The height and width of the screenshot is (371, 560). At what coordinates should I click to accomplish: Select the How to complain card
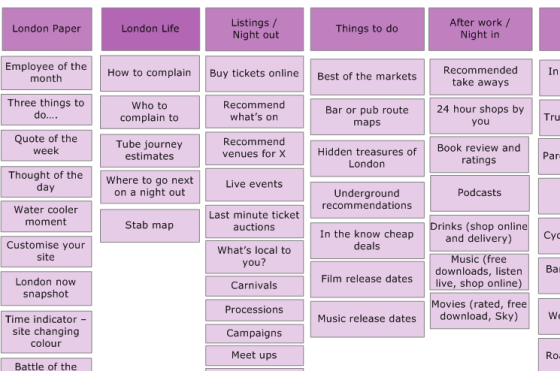[x=150, y=73]
